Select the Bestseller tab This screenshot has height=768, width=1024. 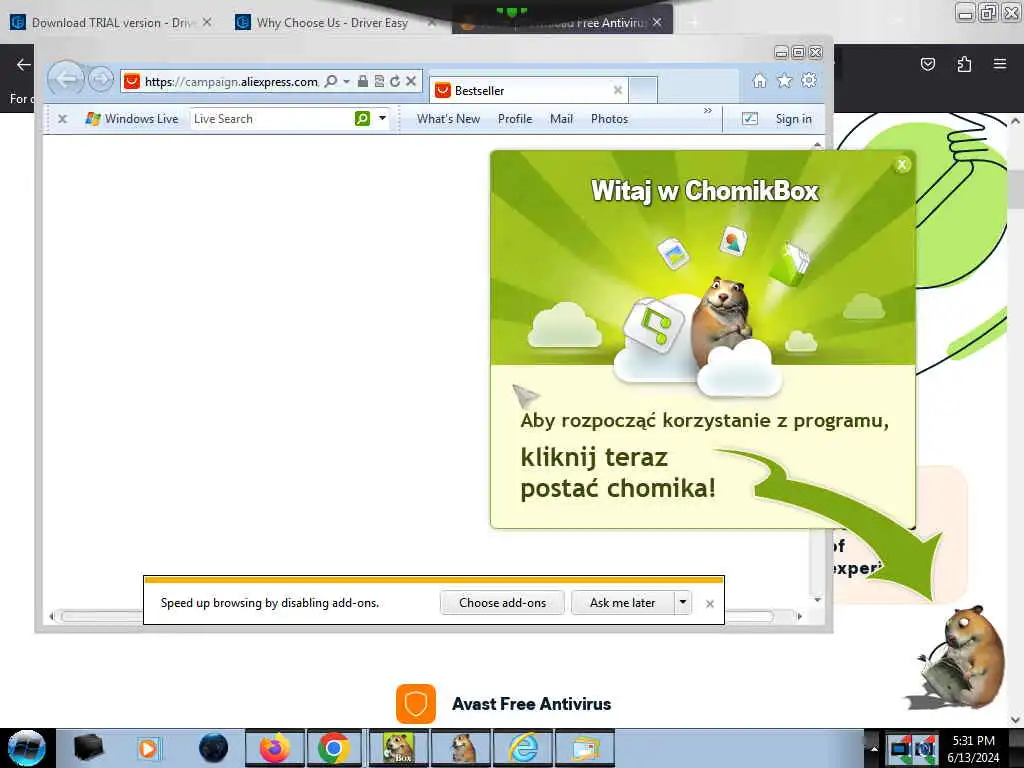coord(529,90)
